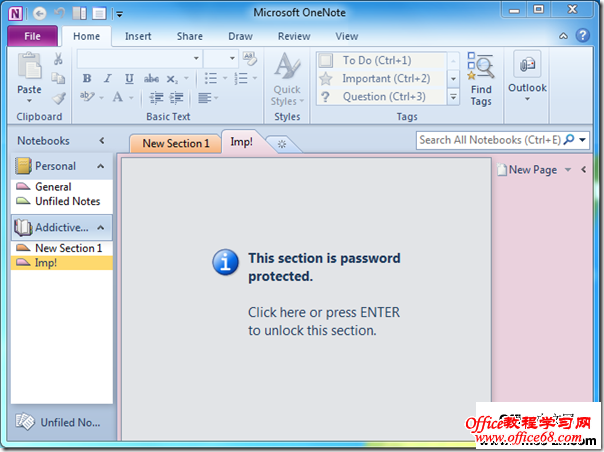Open the New Page dropdown arrow
Screen dimensions: 604x452
[x=568, y=170]
